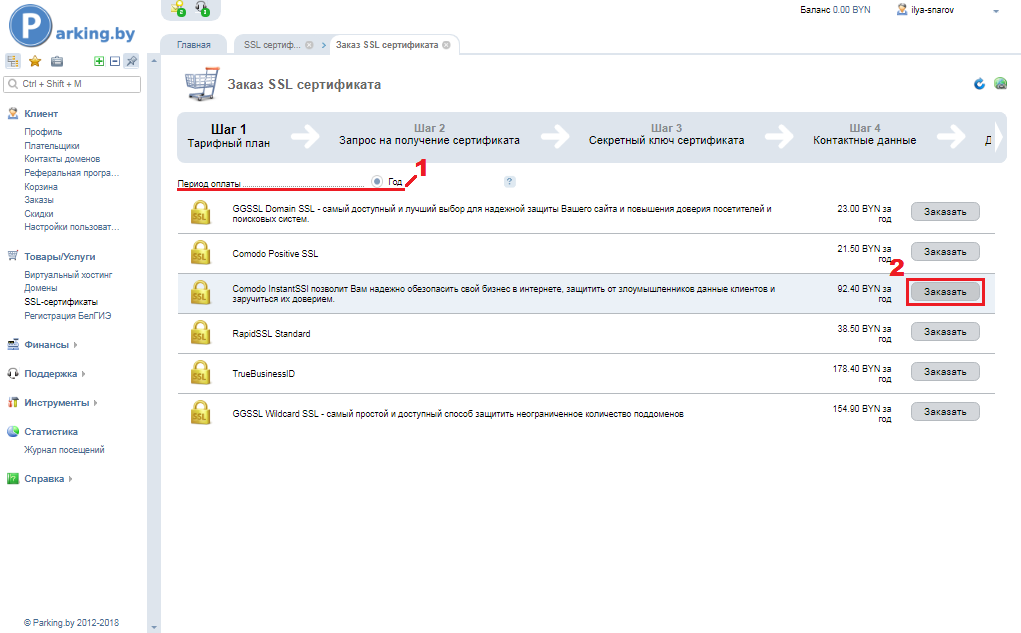Image resolution: width=1021 pixels, height=633 pixels.
Task: Open Регистрация БелГИЭ in the sidebar
Action: click(68, 316)
